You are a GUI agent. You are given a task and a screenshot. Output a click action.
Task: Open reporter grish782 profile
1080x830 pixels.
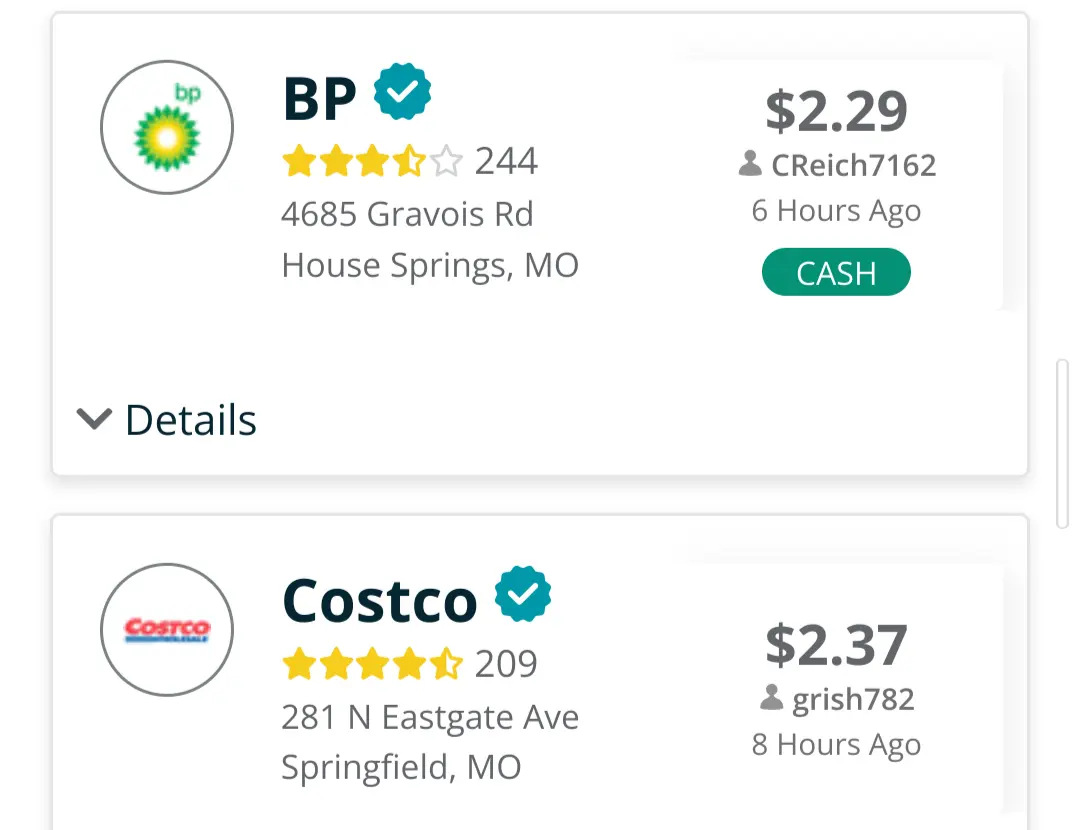[x=853, y=699]
